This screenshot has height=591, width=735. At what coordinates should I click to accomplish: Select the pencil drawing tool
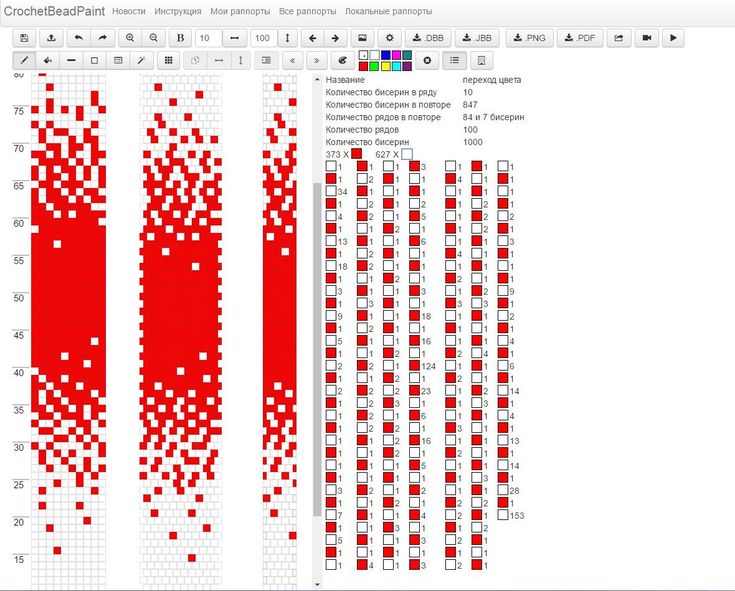25,60
